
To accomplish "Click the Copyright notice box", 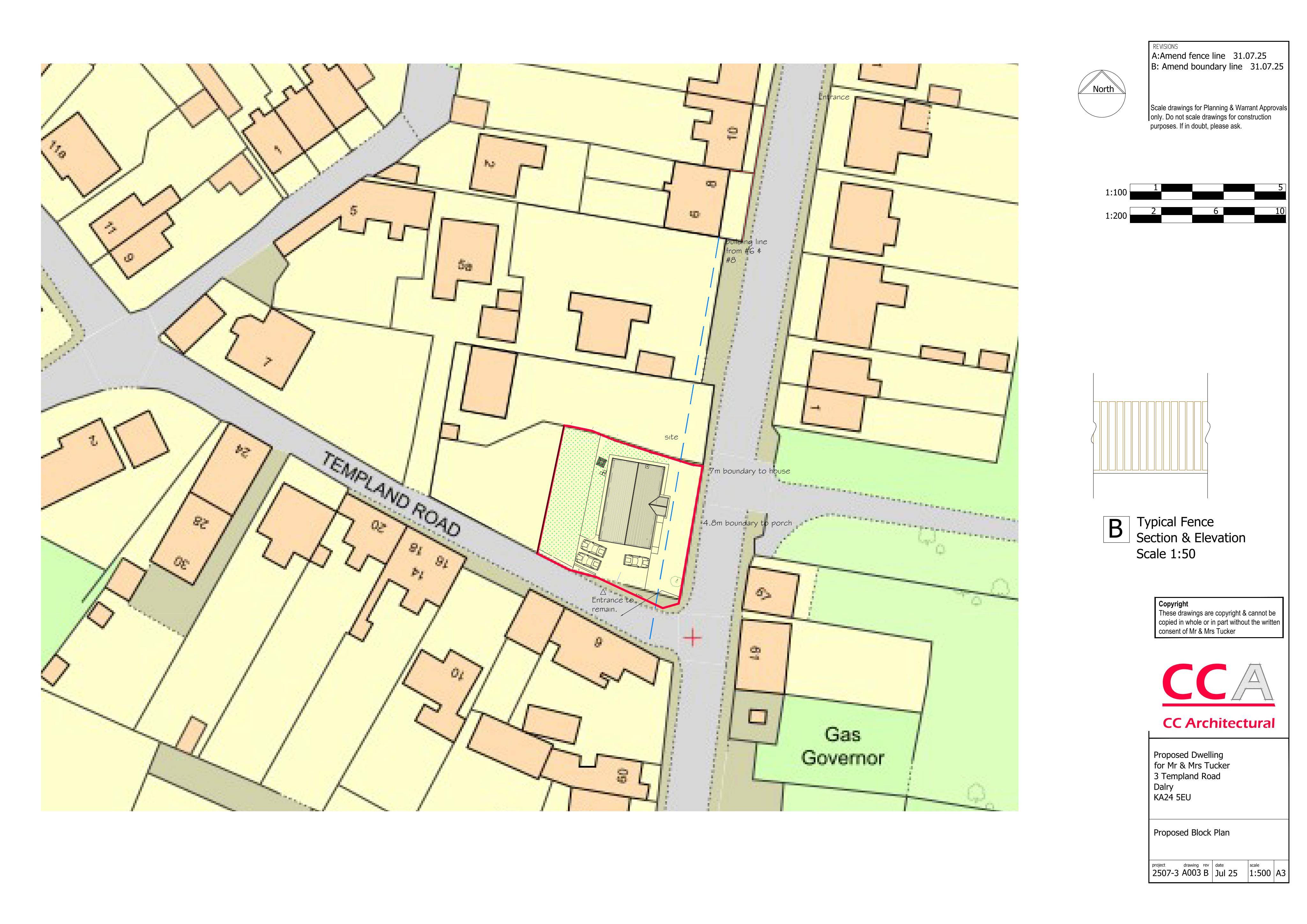I will (x=1219, y=617).
